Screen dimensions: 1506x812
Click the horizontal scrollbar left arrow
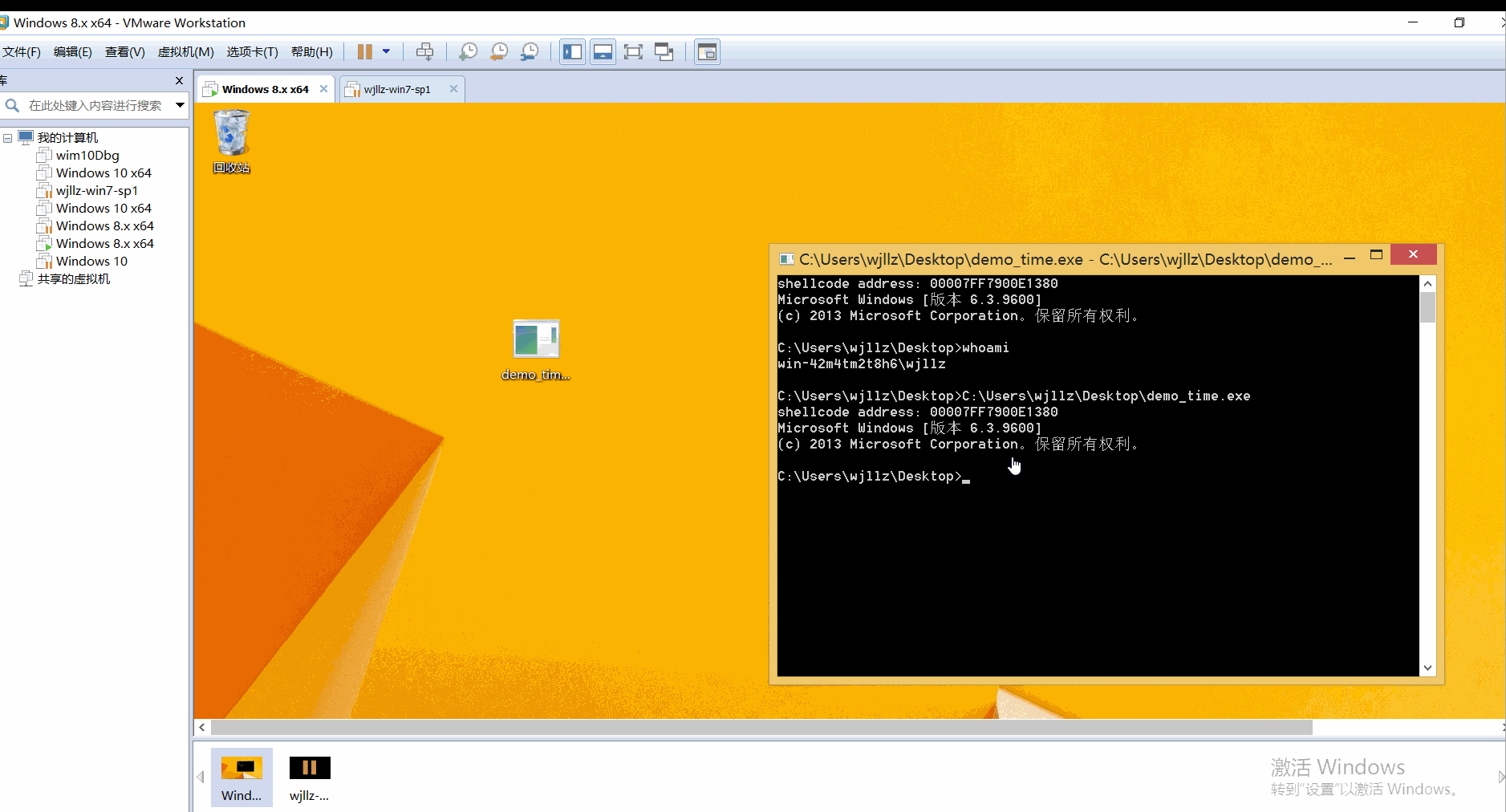coord(202,727)
